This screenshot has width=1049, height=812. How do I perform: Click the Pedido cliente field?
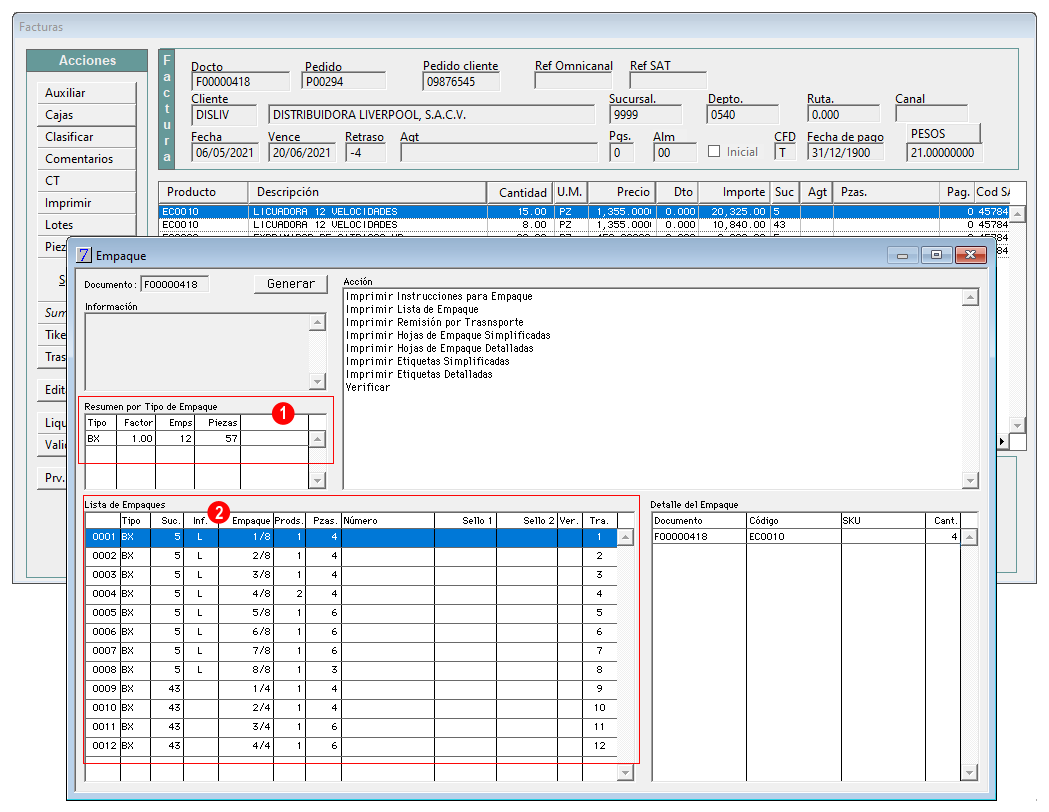click(x=461, y=82)
